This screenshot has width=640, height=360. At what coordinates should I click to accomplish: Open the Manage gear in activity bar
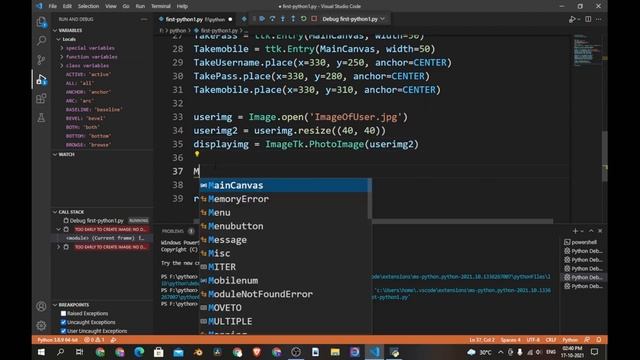41,325
